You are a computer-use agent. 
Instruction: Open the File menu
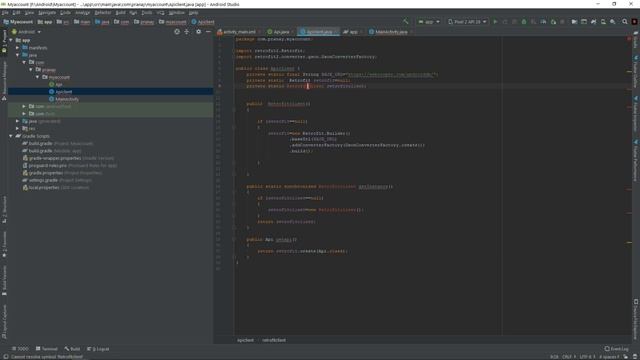pos(5,13)
